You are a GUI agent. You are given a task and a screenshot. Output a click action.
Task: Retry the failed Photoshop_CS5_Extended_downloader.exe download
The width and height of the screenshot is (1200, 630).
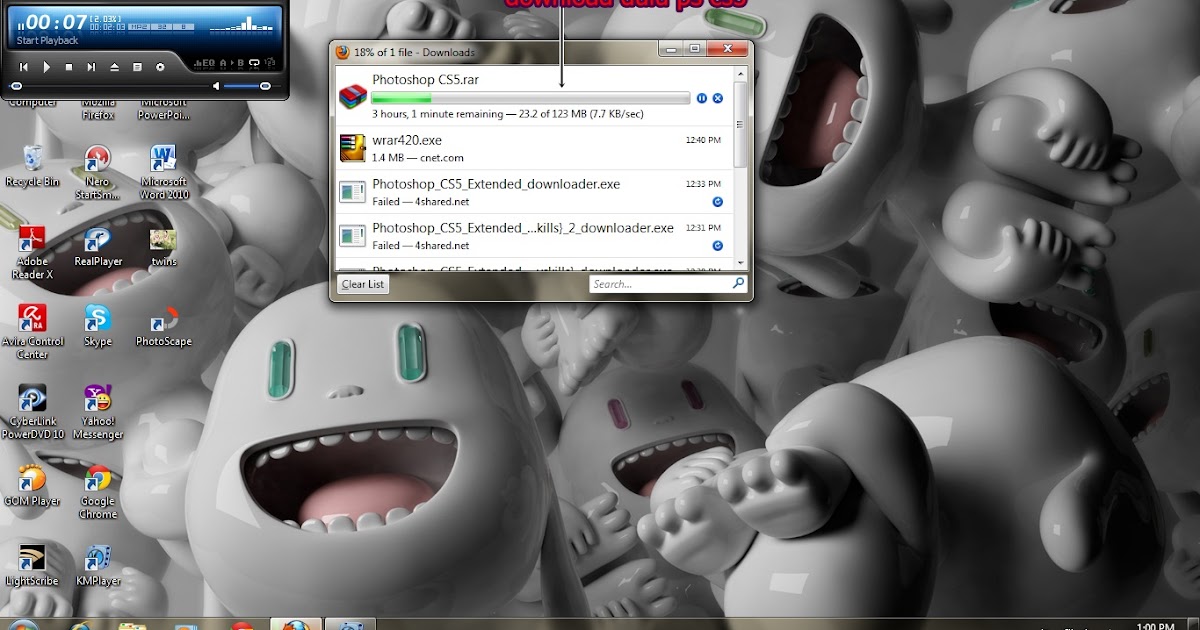717,201
